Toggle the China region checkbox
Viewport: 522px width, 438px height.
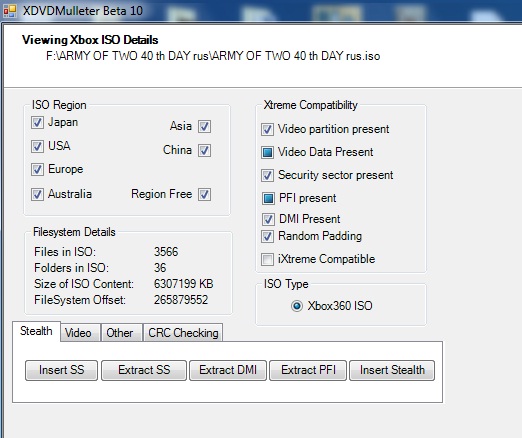[x=204, y=150]
